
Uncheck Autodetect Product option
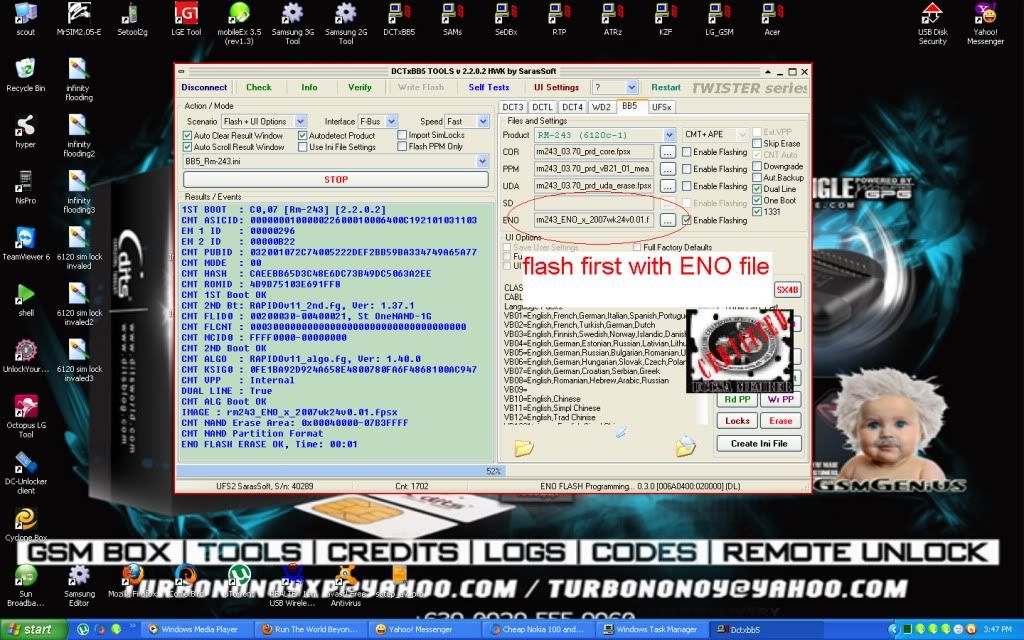(302, 136)
